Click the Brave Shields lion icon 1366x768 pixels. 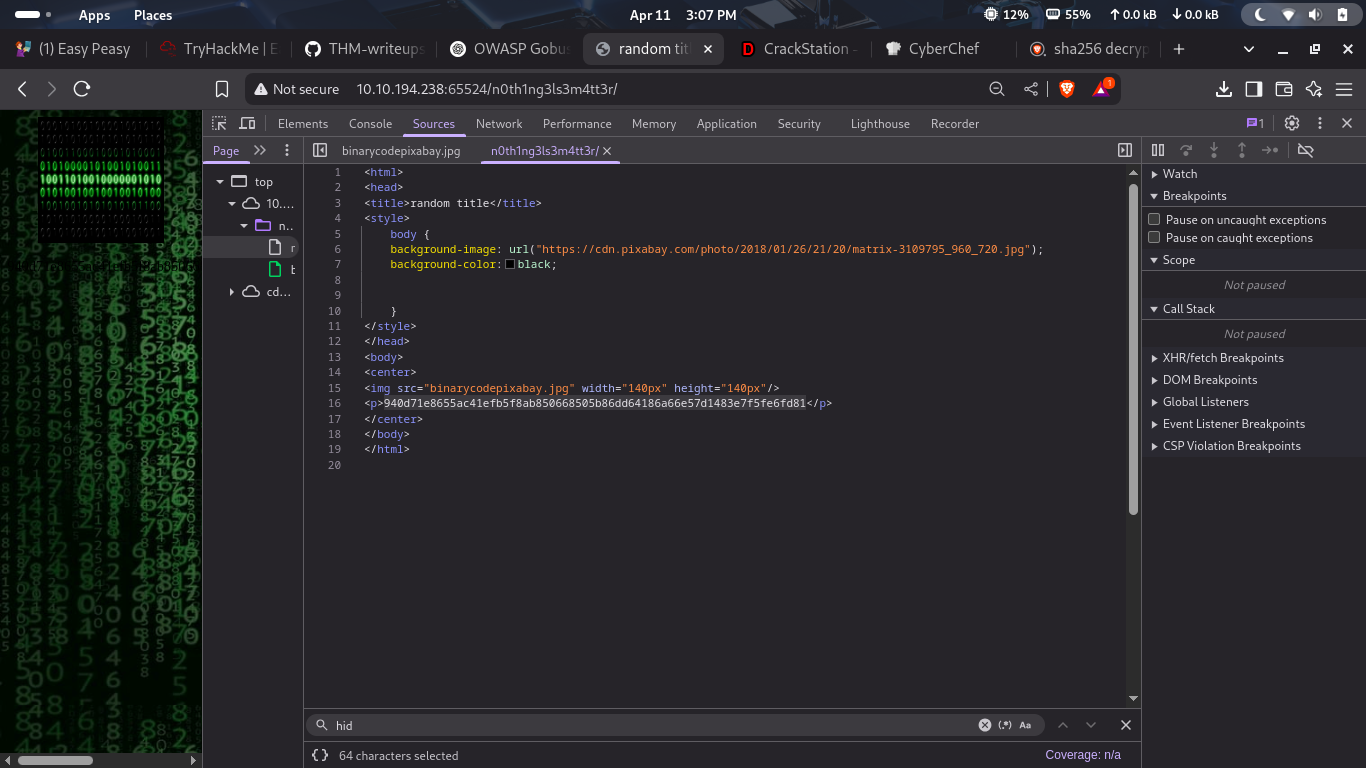pyautogui.click(x=1067, y=89)
